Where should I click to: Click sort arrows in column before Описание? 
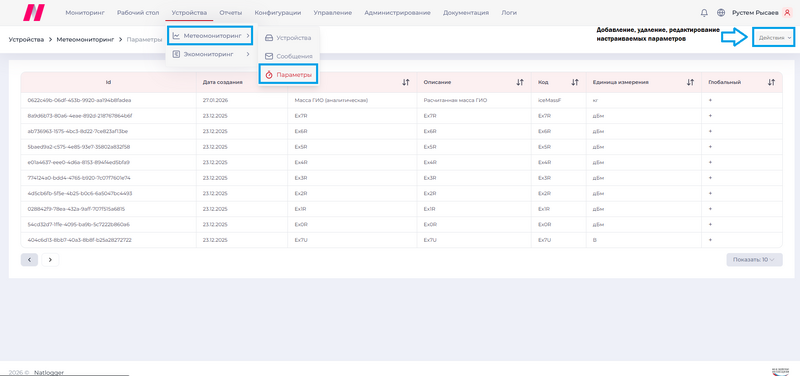coord(406,82)
